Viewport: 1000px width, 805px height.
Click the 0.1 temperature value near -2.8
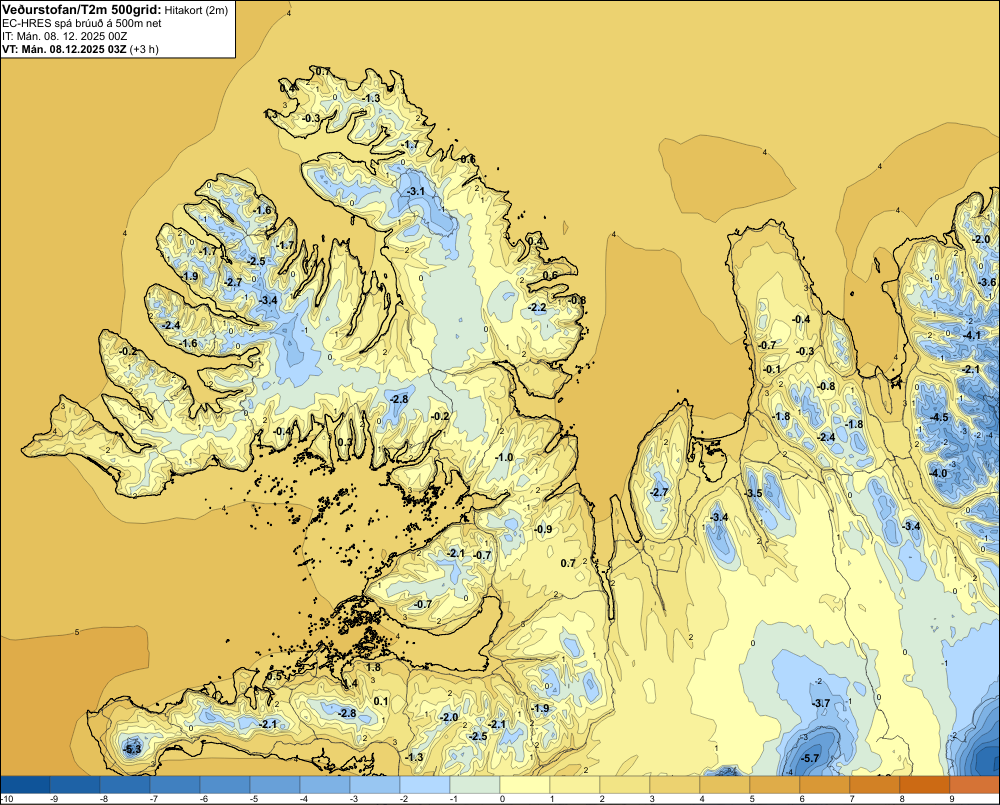coord(381,701)
